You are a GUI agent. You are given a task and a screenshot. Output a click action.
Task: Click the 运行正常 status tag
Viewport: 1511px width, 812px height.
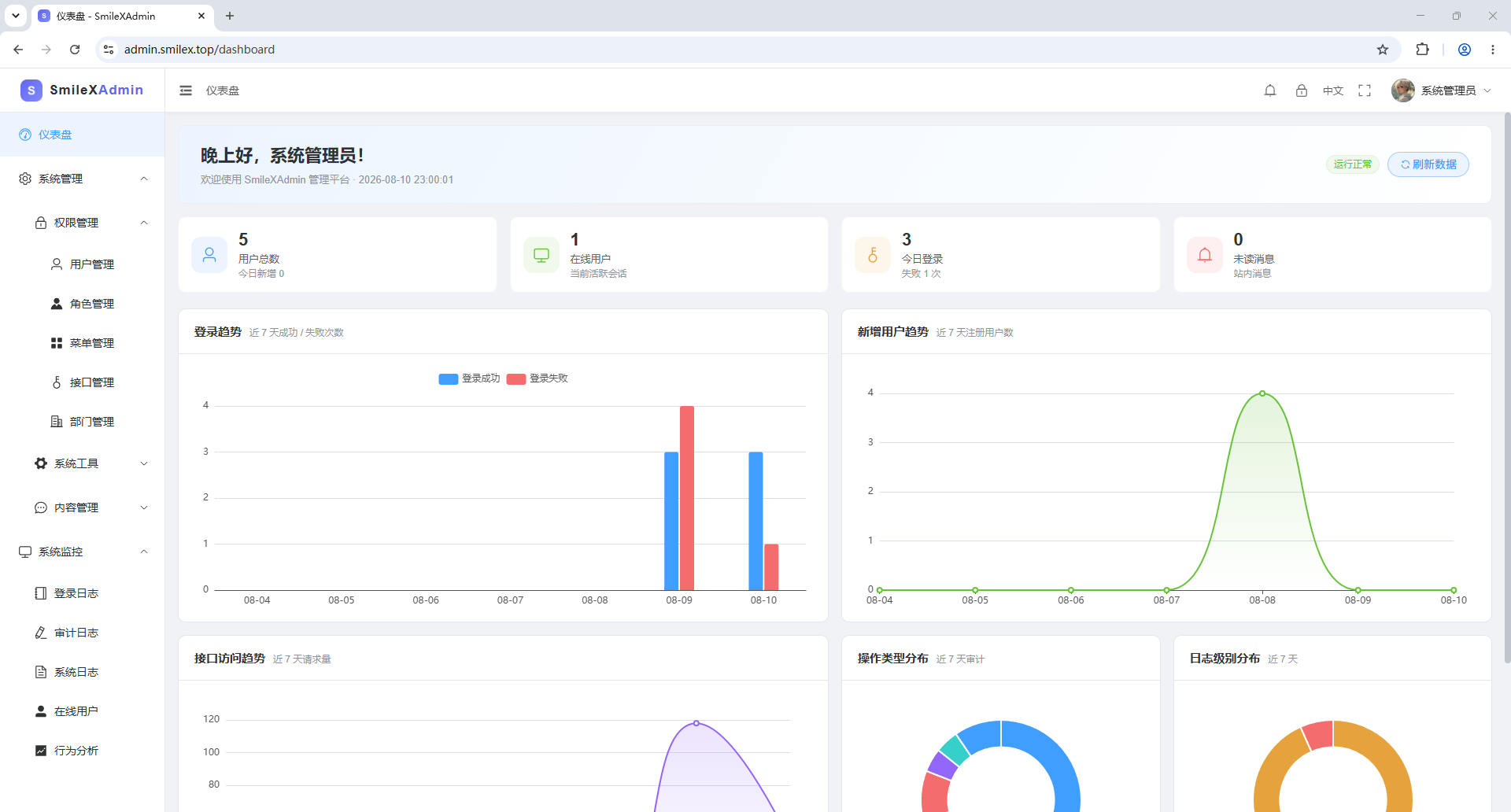[1352, 164]
